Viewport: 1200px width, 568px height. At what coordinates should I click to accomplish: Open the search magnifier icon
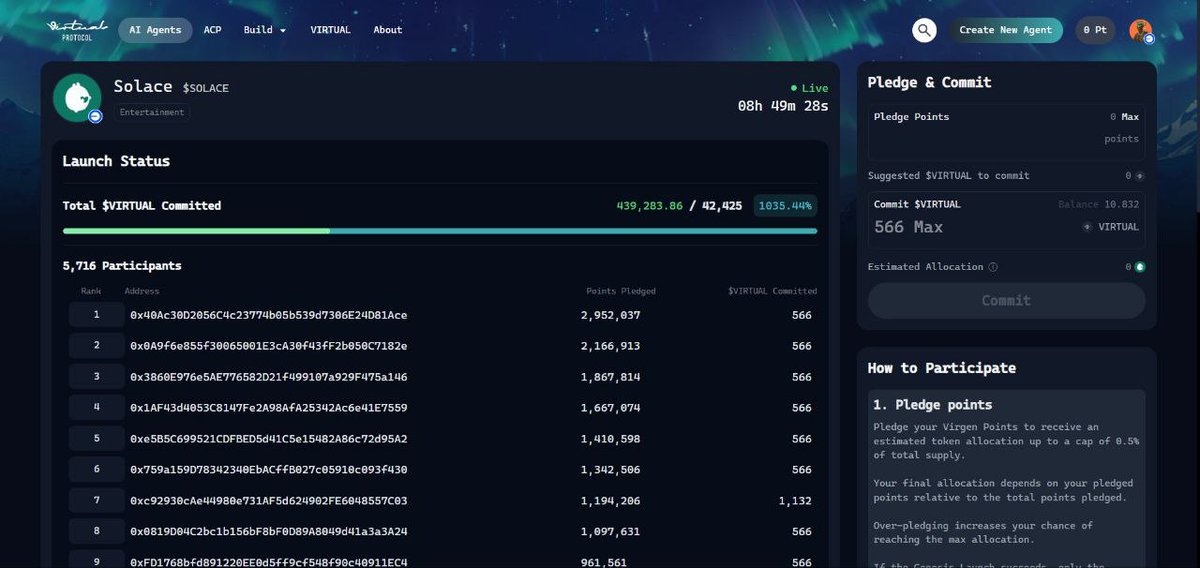(924, 30)
